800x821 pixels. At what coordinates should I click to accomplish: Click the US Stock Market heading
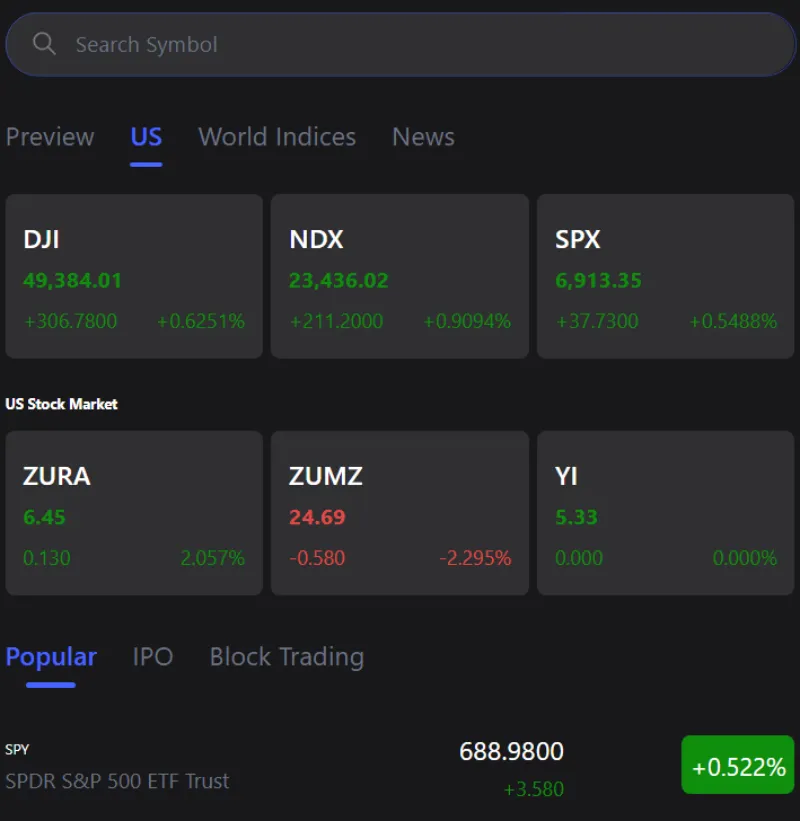[x=62, y=404]
